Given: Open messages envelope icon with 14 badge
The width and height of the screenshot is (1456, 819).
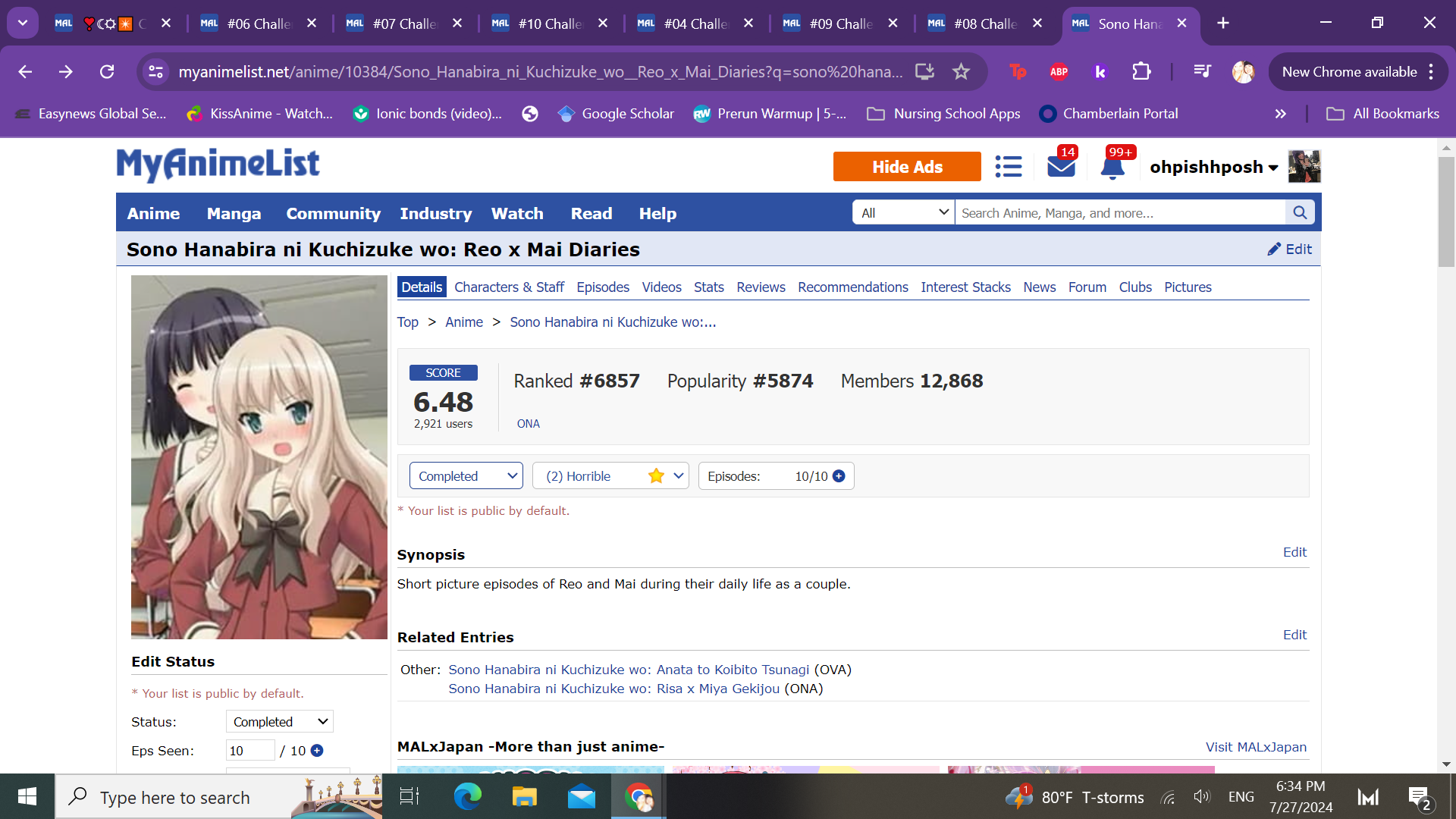Looking at the screenshot, I should pos(1061,166).
